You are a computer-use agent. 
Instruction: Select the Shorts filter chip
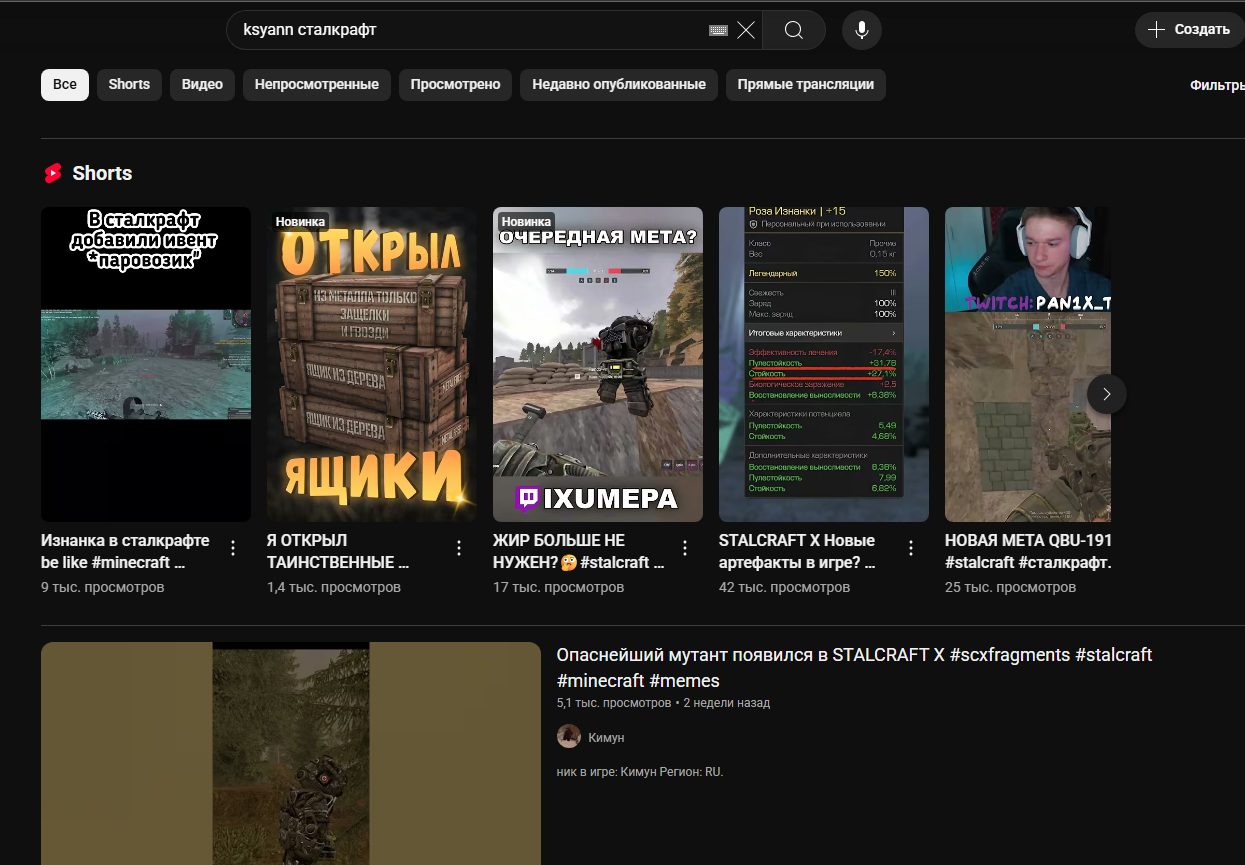(x=129, y=85)
